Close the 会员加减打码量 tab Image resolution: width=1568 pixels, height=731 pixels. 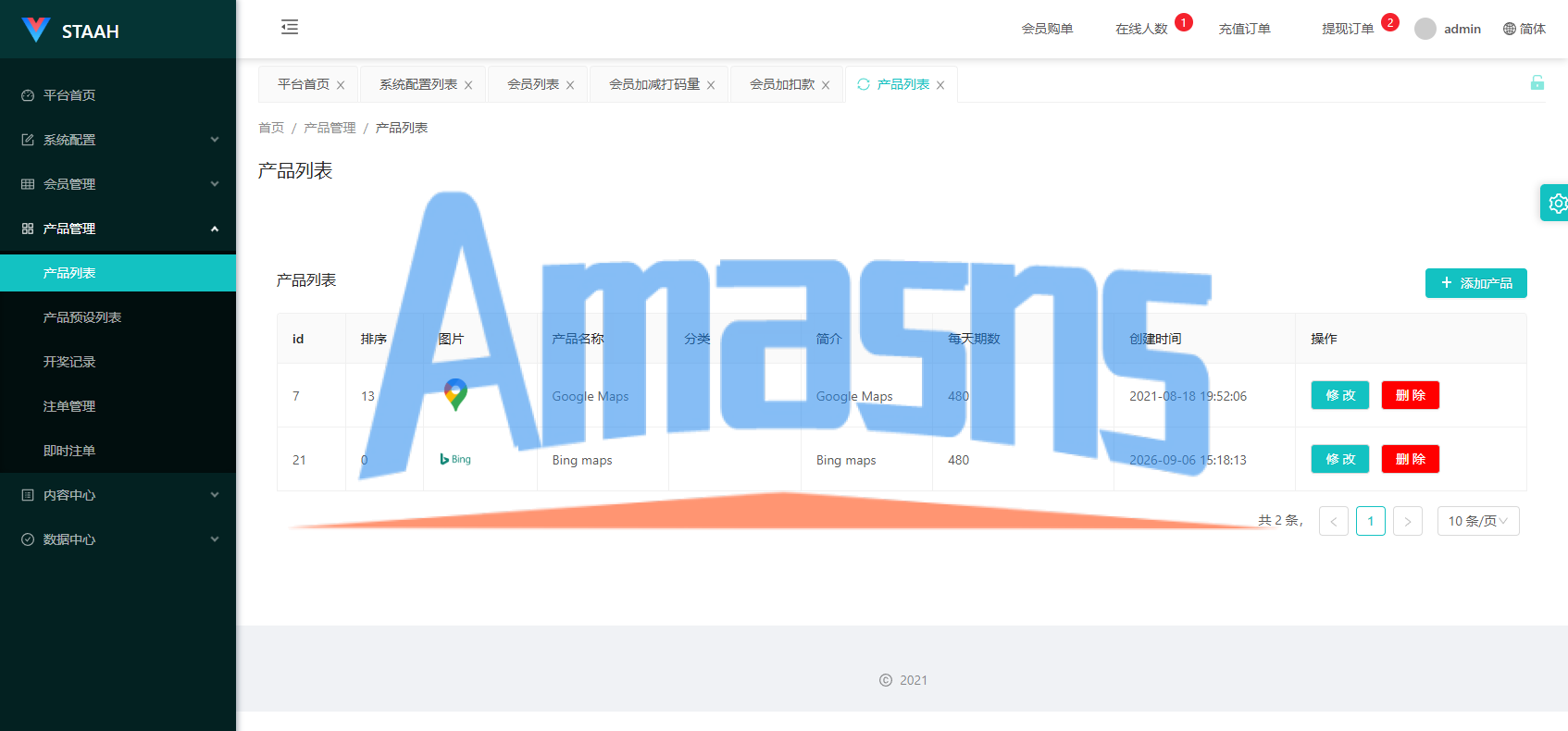pyautogui.click(x=711, y=85)
